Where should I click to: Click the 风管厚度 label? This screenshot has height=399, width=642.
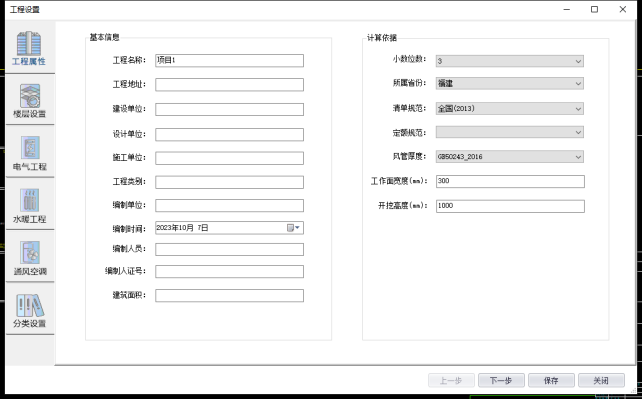coord(409,156)
